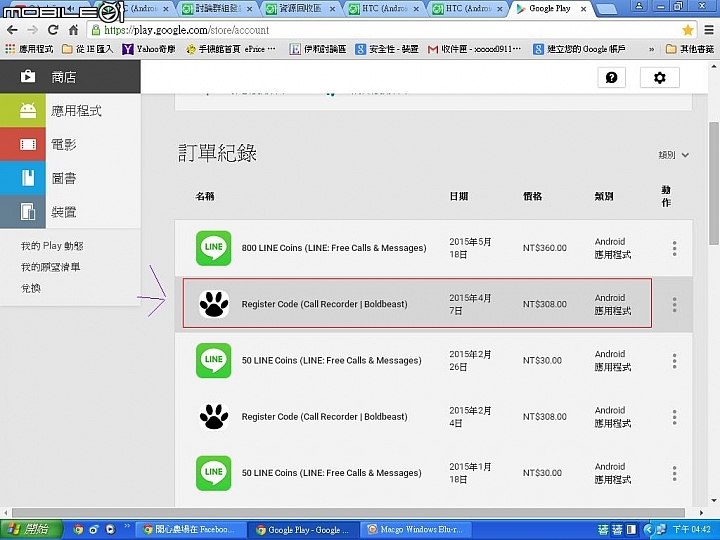
Task: Open the browser home page icon
Action: point(73,30)
